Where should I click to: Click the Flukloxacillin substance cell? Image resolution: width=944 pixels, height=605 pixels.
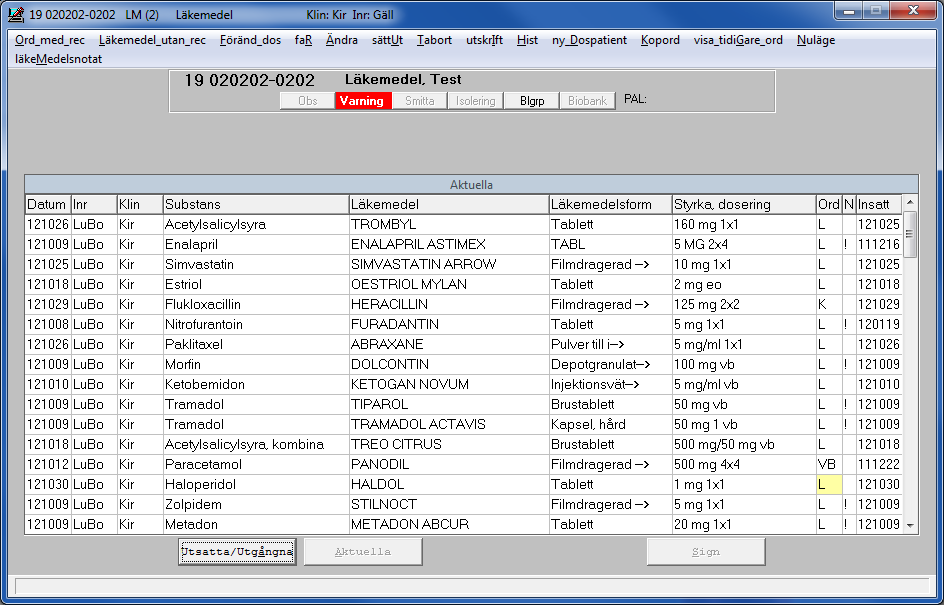[256, 304]
